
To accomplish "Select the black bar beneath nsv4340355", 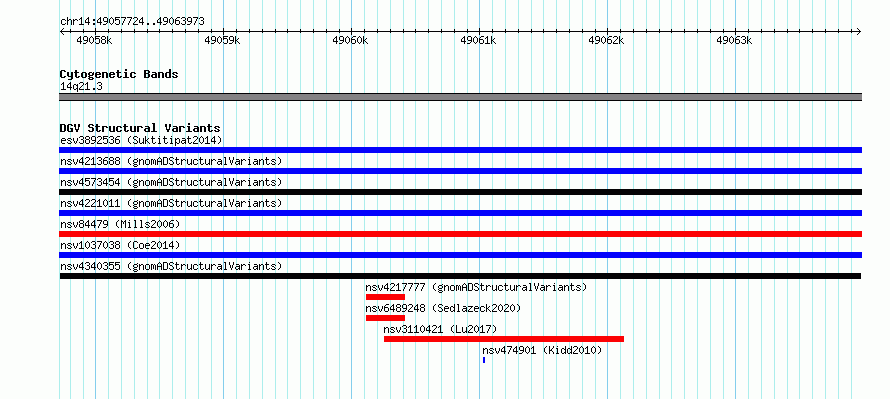I will 460,276.
